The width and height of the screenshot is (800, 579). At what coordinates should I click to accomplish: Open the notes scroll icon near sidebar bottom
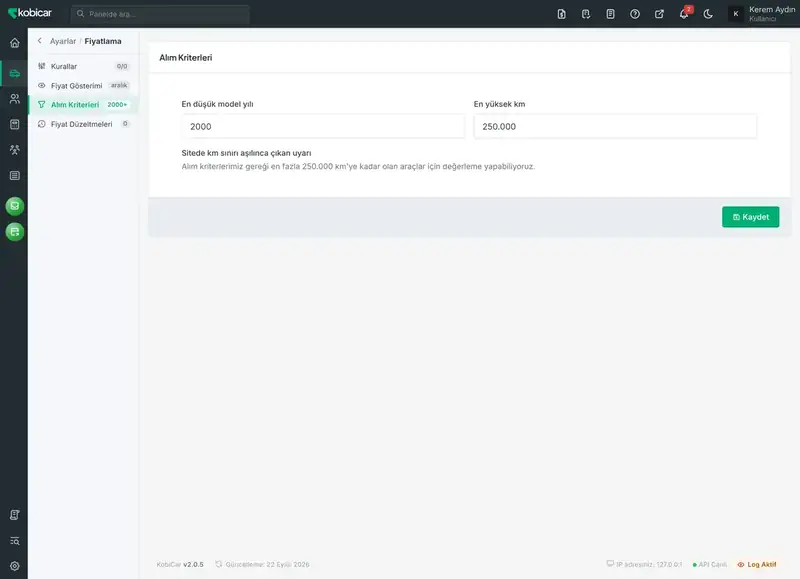pyautogui.click(x=14, y=515)
